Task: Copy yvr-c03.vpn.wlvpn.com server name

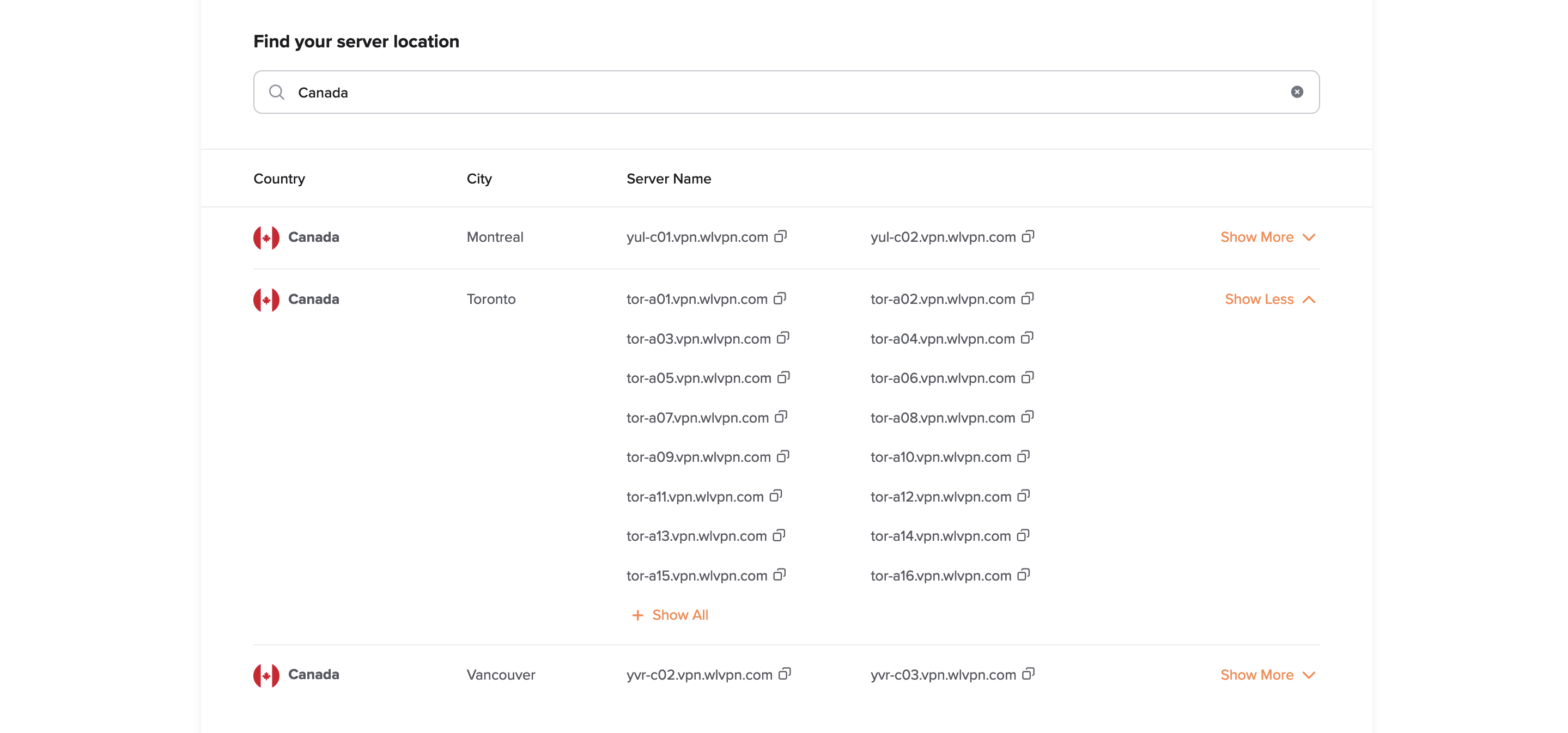Action: click(x=1028, y=674)
